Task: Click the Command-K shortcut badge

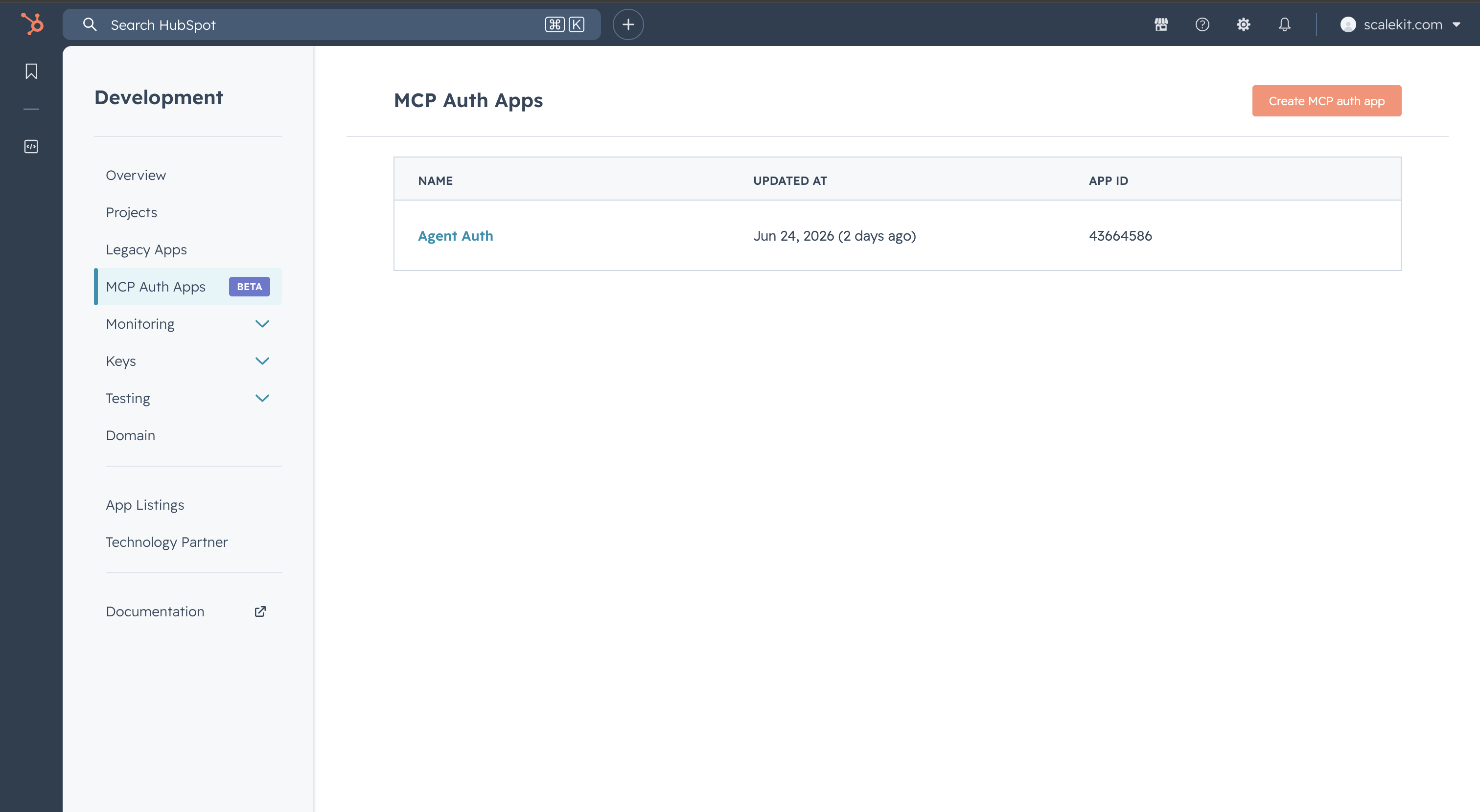Action: [x=565, y=24]
